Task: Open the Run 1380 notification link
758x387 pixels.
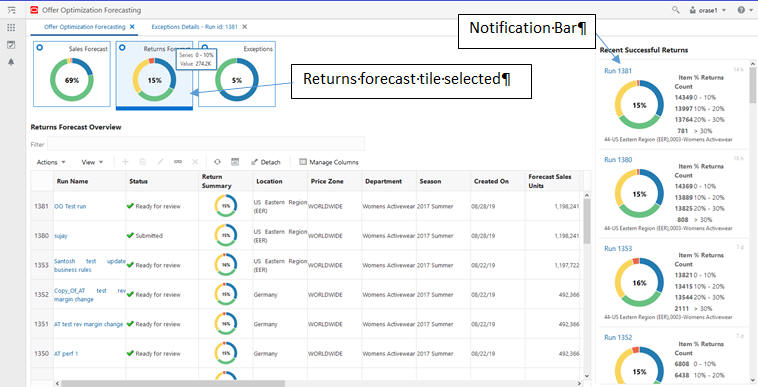Action: coord(618,160)
